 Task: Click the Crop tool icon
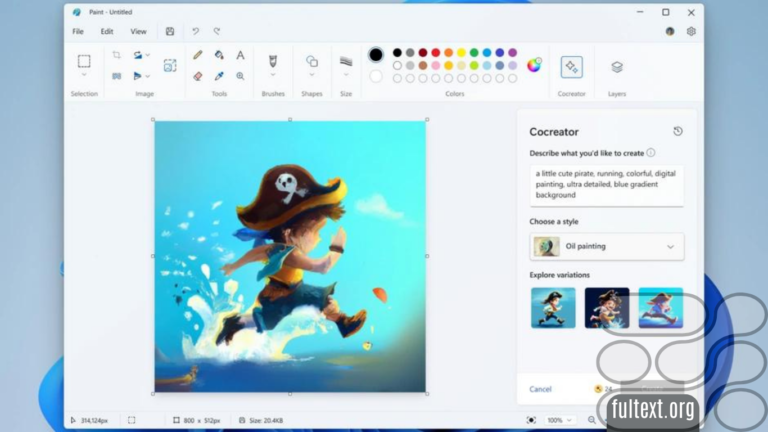pos(117,55)
